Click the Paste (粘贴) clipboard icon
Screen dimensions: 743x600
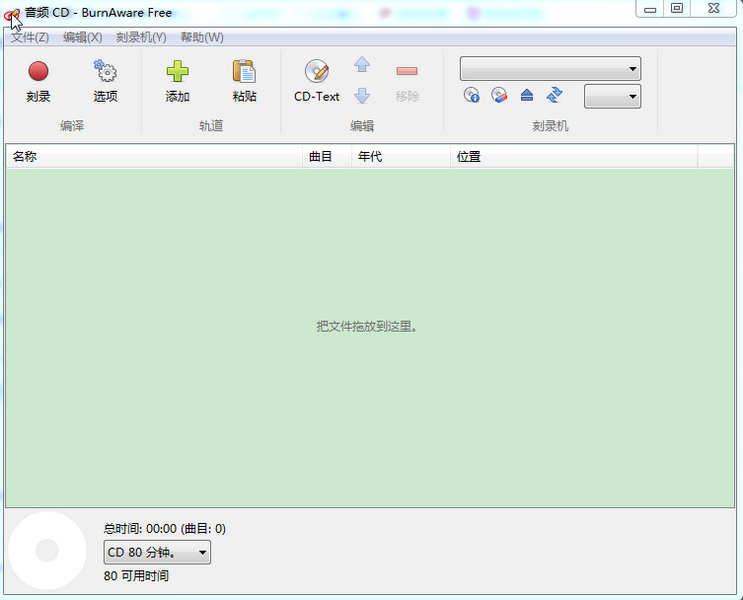tap(244, 72)
